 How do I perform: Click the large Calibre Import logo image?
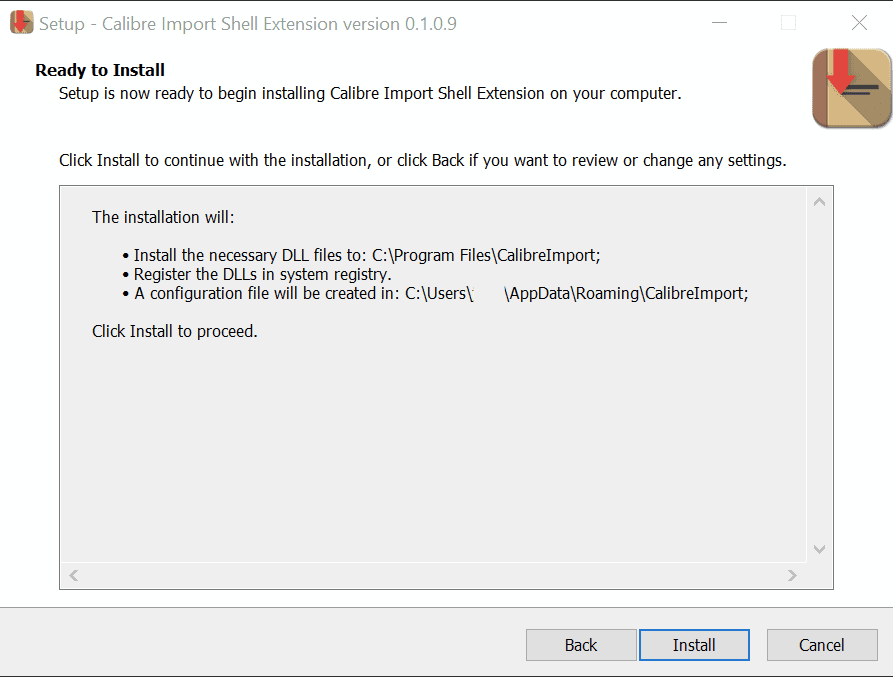851,89
